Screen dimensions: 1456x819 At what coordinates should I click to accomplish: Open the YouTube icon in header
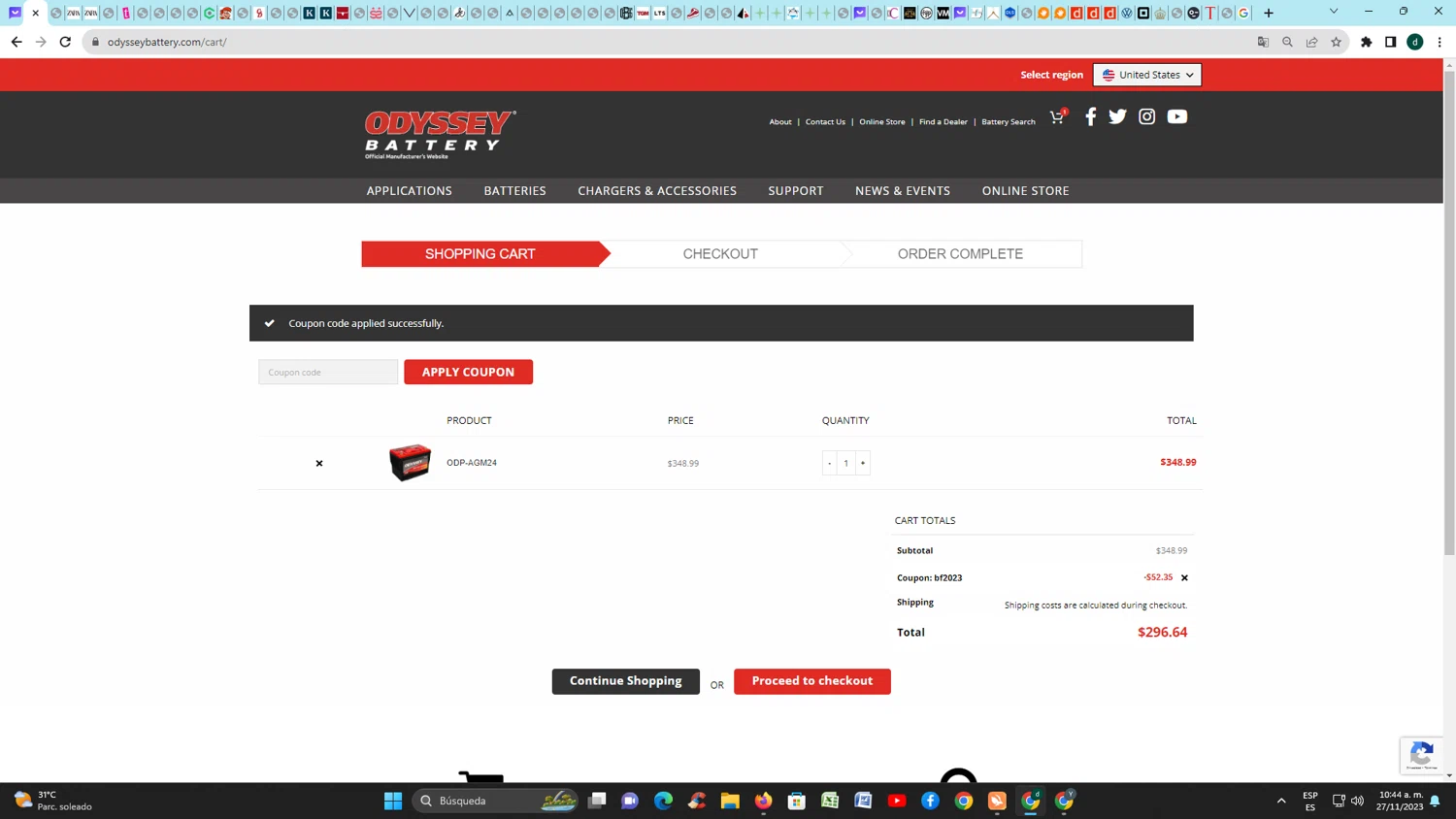pos(1176,116)
